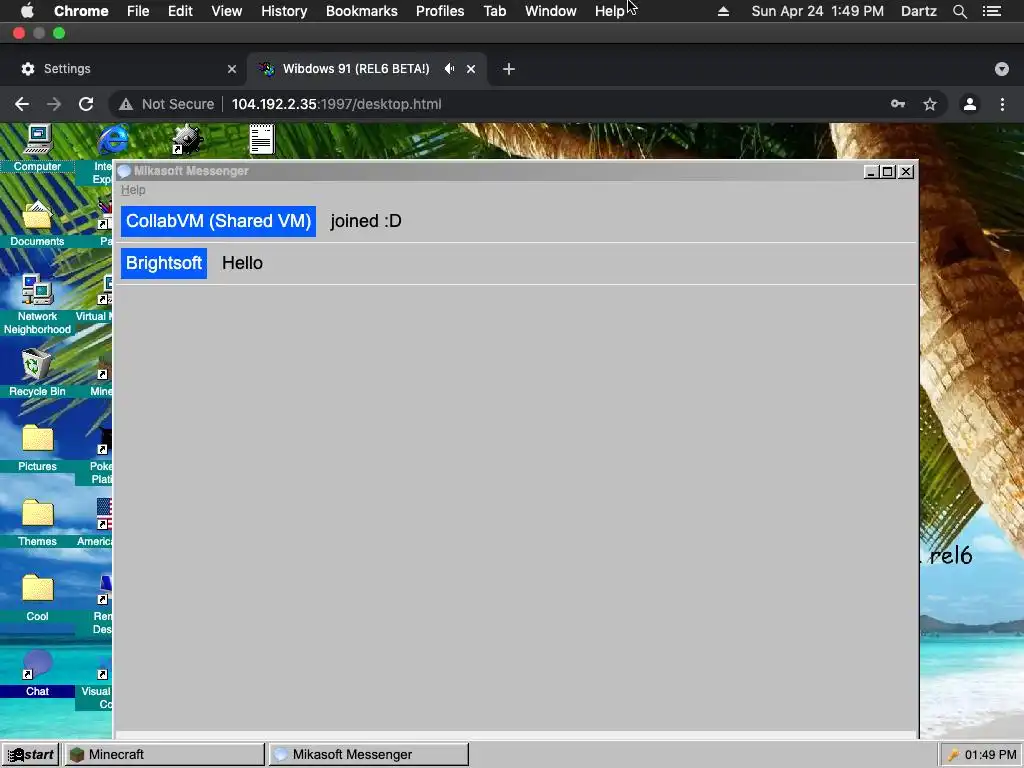Select the Wibdows 91 (REL6 BETA!) tab
This screenshot has height=768, width=1024.
click(356, 69)
